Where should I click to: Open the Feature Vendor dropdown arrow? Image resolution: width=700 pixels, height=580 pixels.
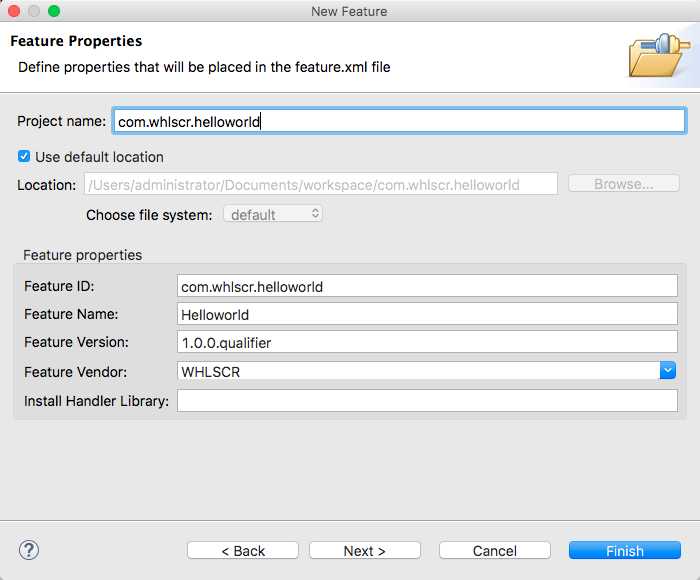pyautogui.click(x=667, y=370)
